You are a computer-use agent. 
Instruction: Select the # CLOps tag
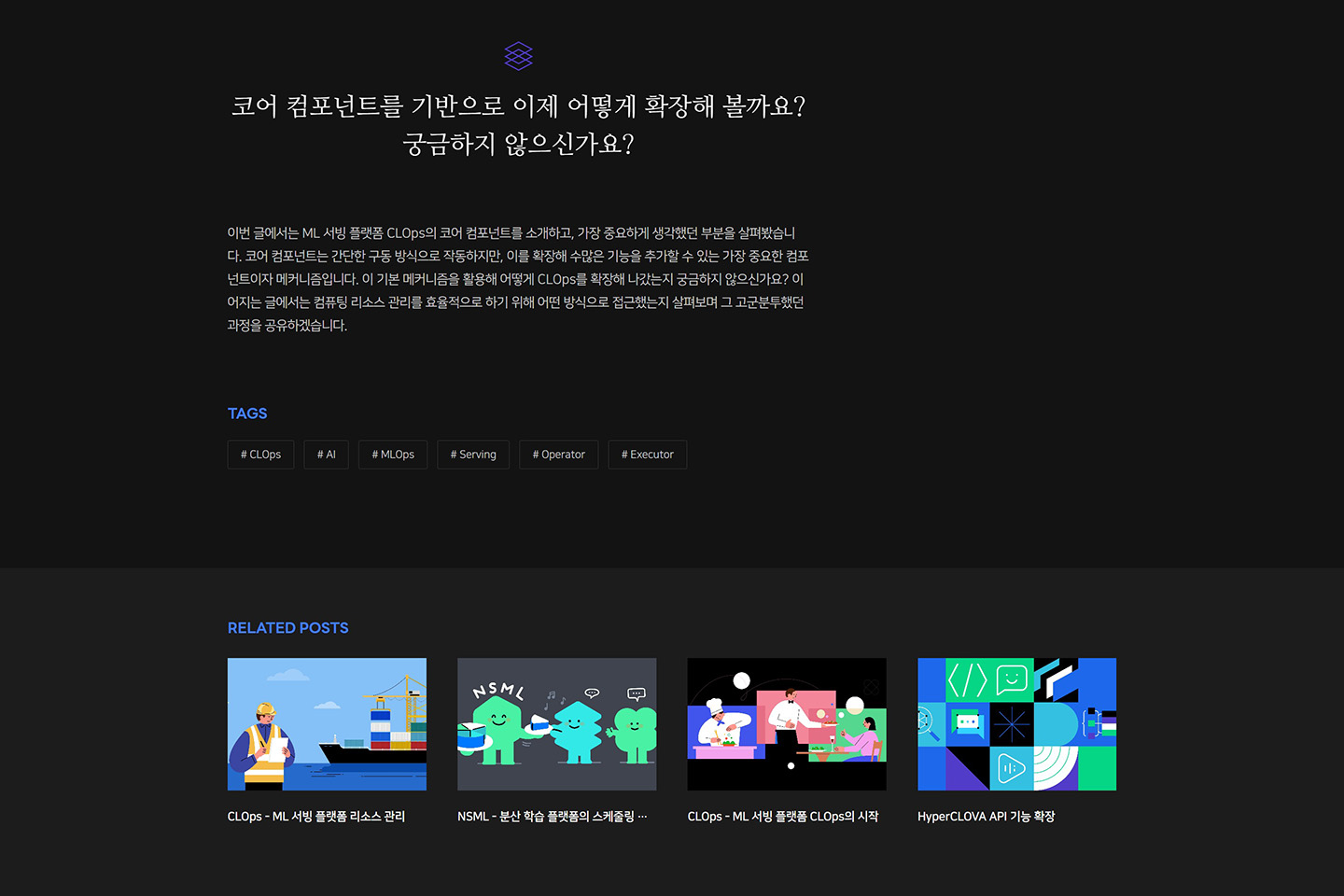coord(260,455)
